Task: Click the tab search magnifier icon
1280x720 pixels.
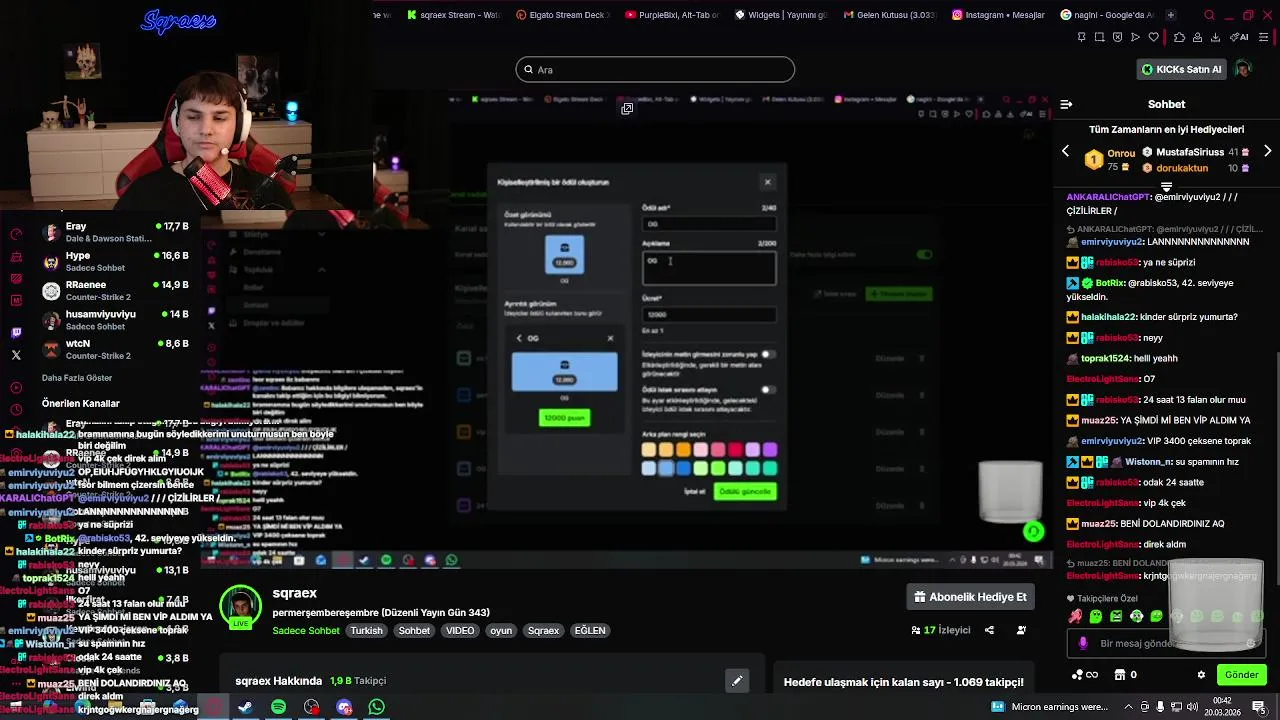Action: (1209, 15)
